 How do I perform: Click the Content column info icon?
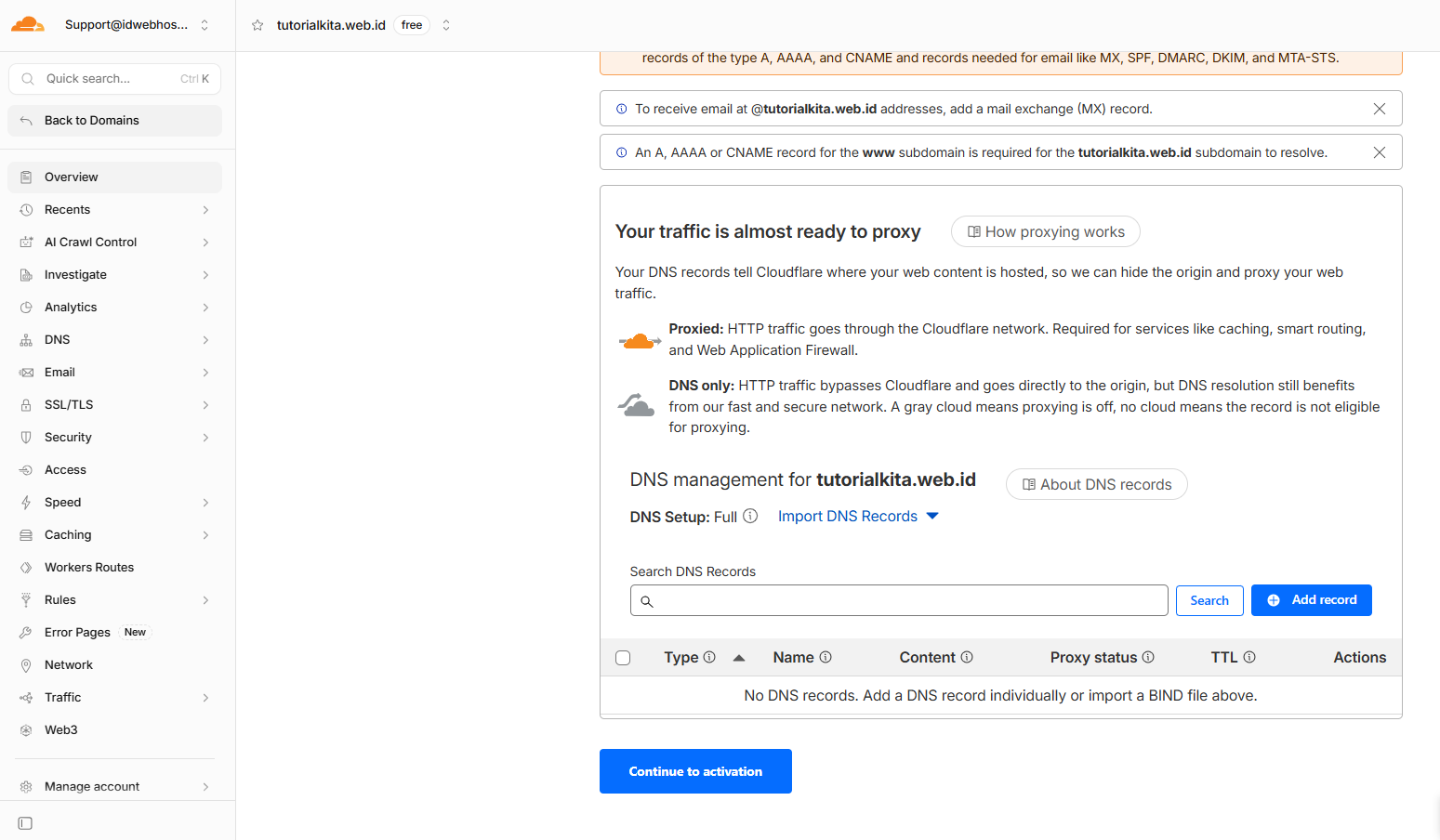(x=967, y=657)
